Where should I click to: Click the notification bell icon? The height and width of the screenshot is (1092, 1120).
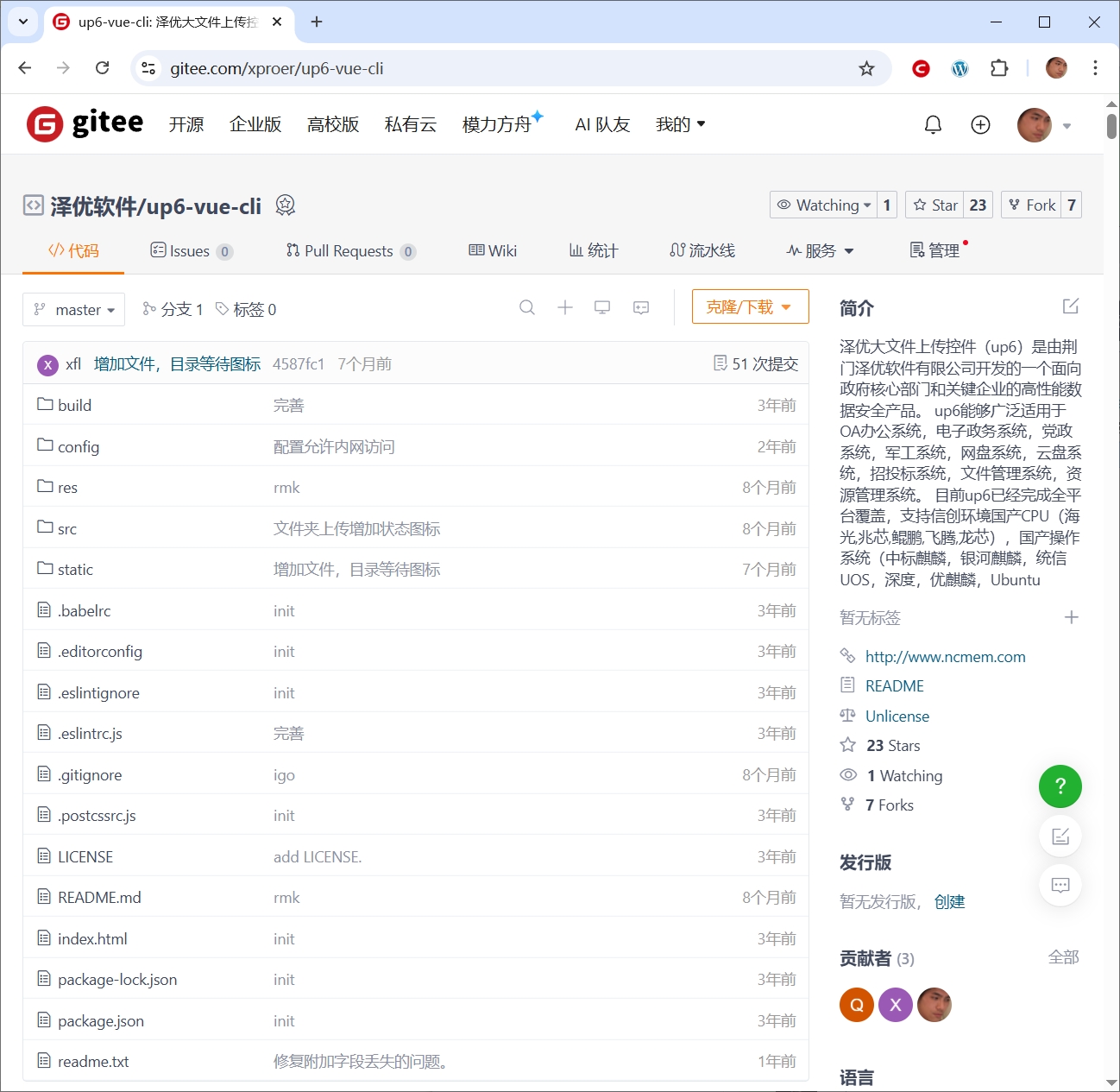(x=933, y=125)
